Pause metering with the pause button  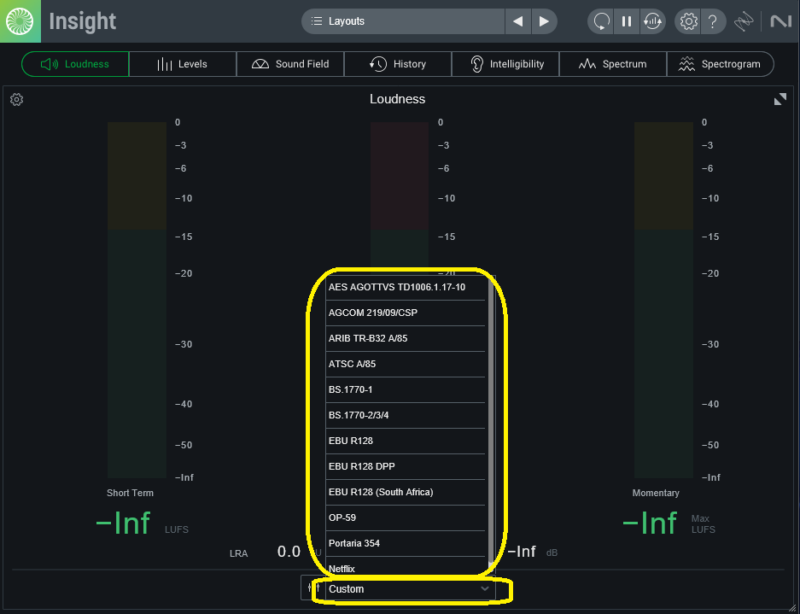[627, 21]
